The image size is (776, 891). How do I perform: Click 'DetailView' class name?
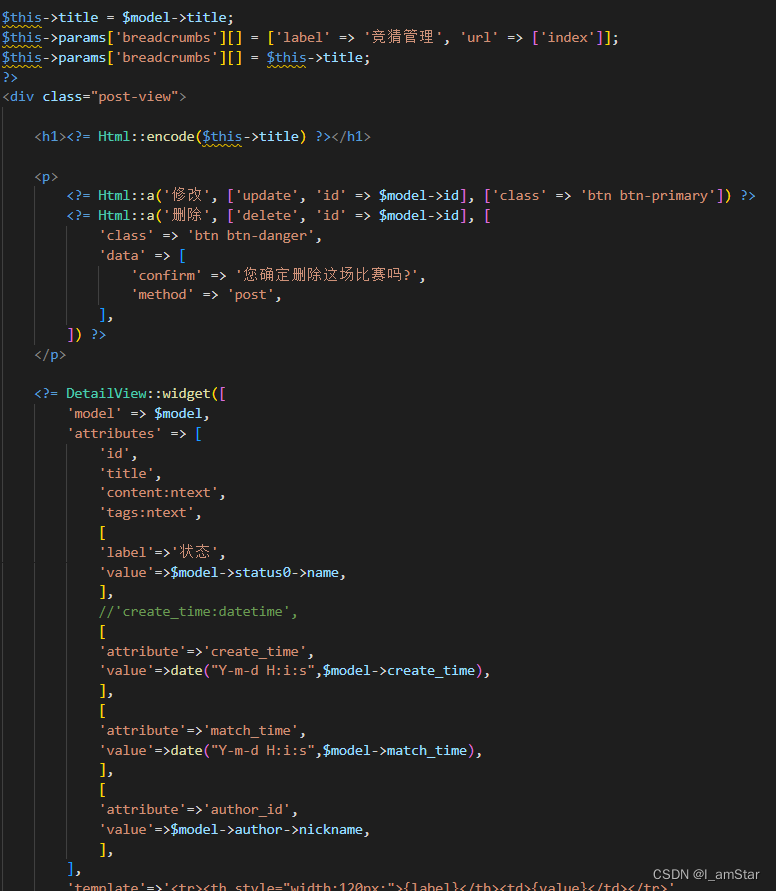point(106,393)
